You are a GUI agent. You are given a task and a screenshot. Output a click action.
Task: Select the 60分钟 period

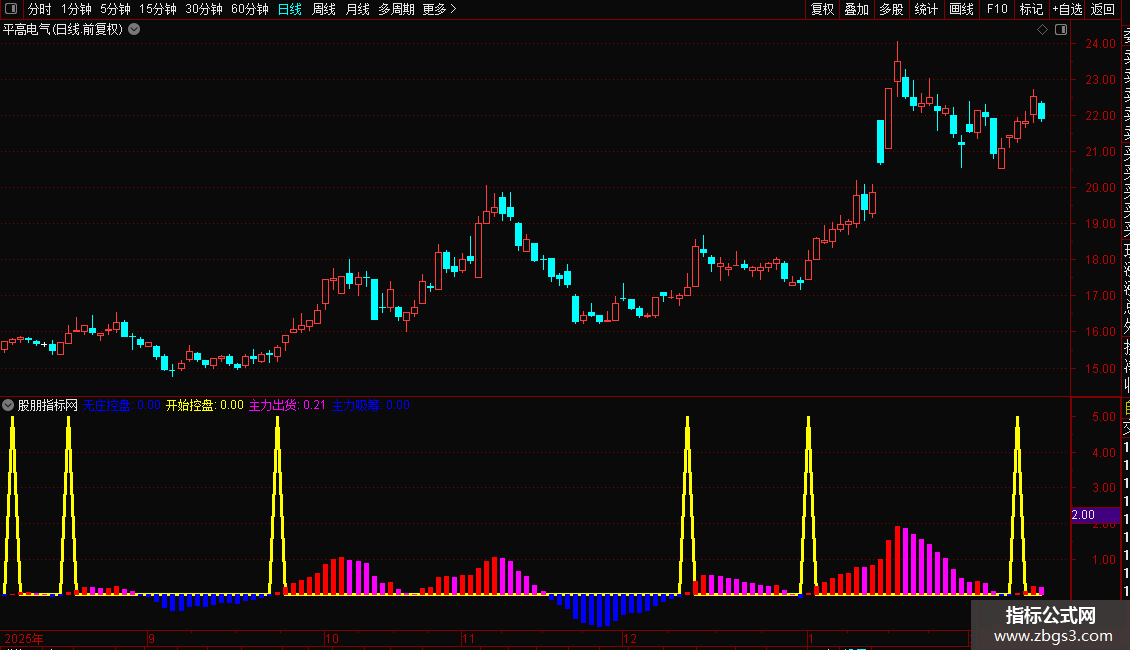(249, 9)
